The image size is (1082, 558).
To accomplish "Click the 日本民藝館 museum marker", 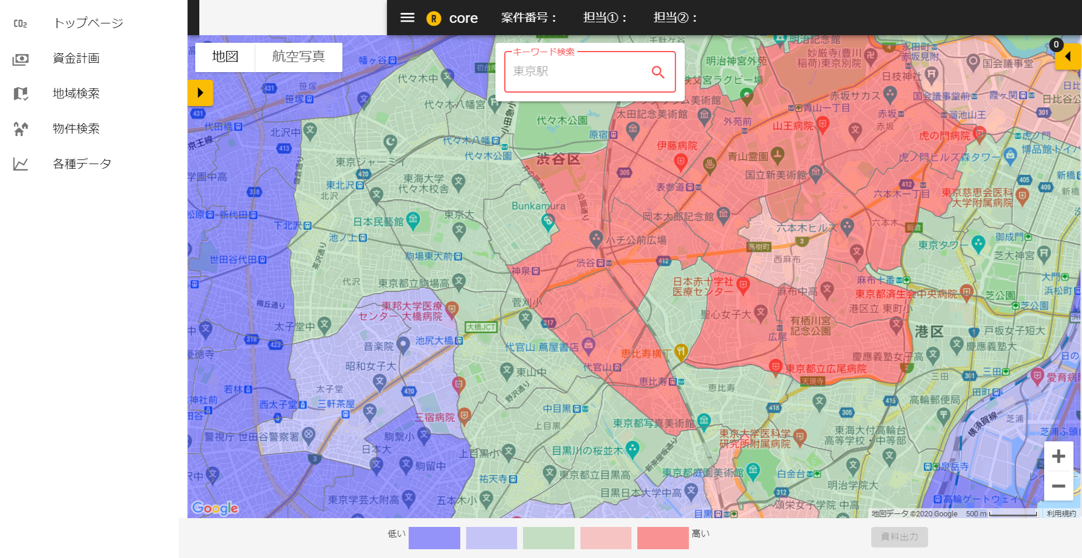I will click(412, 221).
